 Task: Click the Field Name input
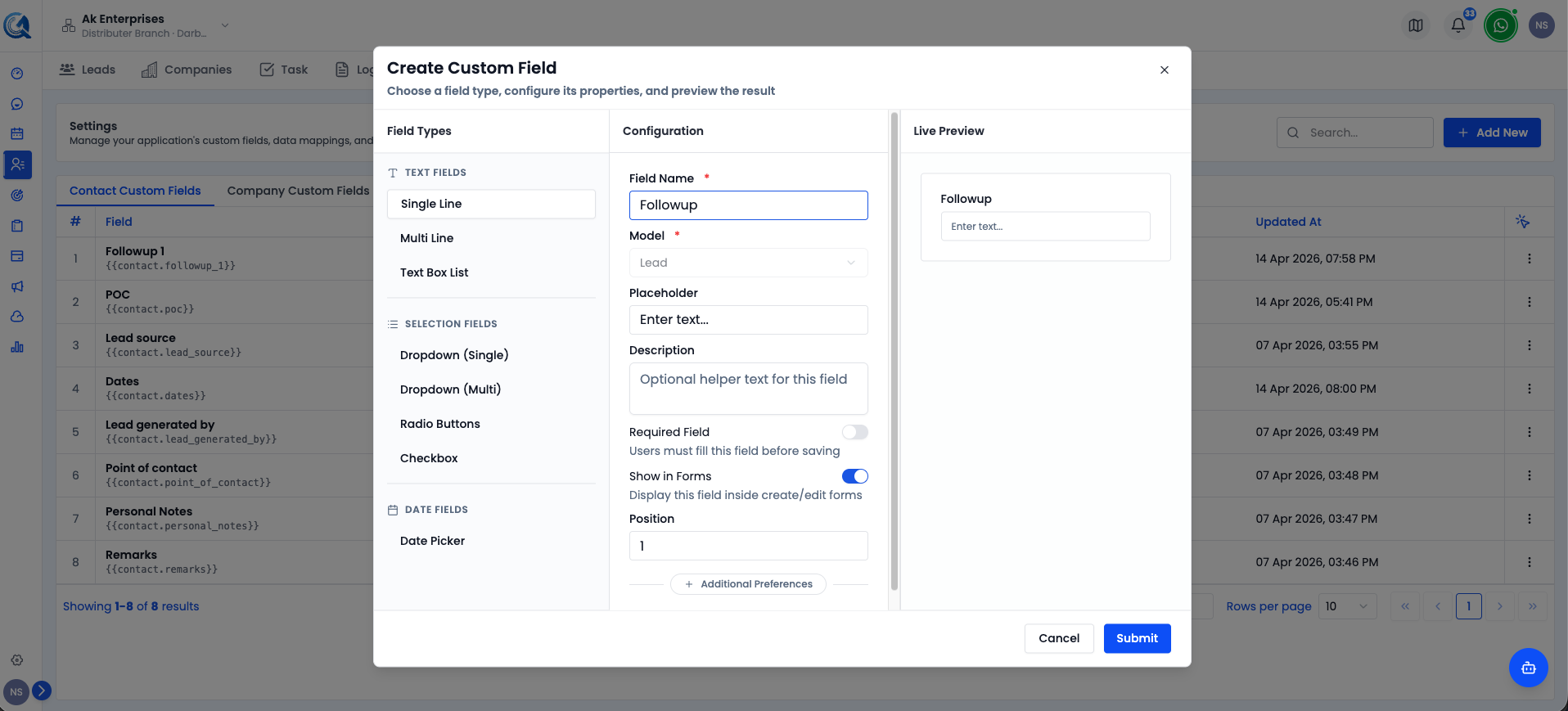point(748,205)
